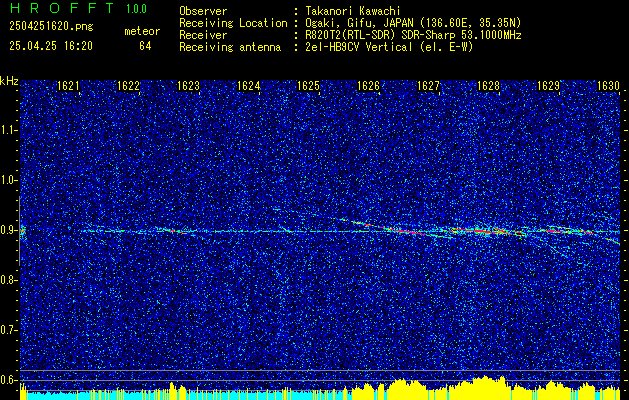Click the 1629 time marker

(548, 85)
